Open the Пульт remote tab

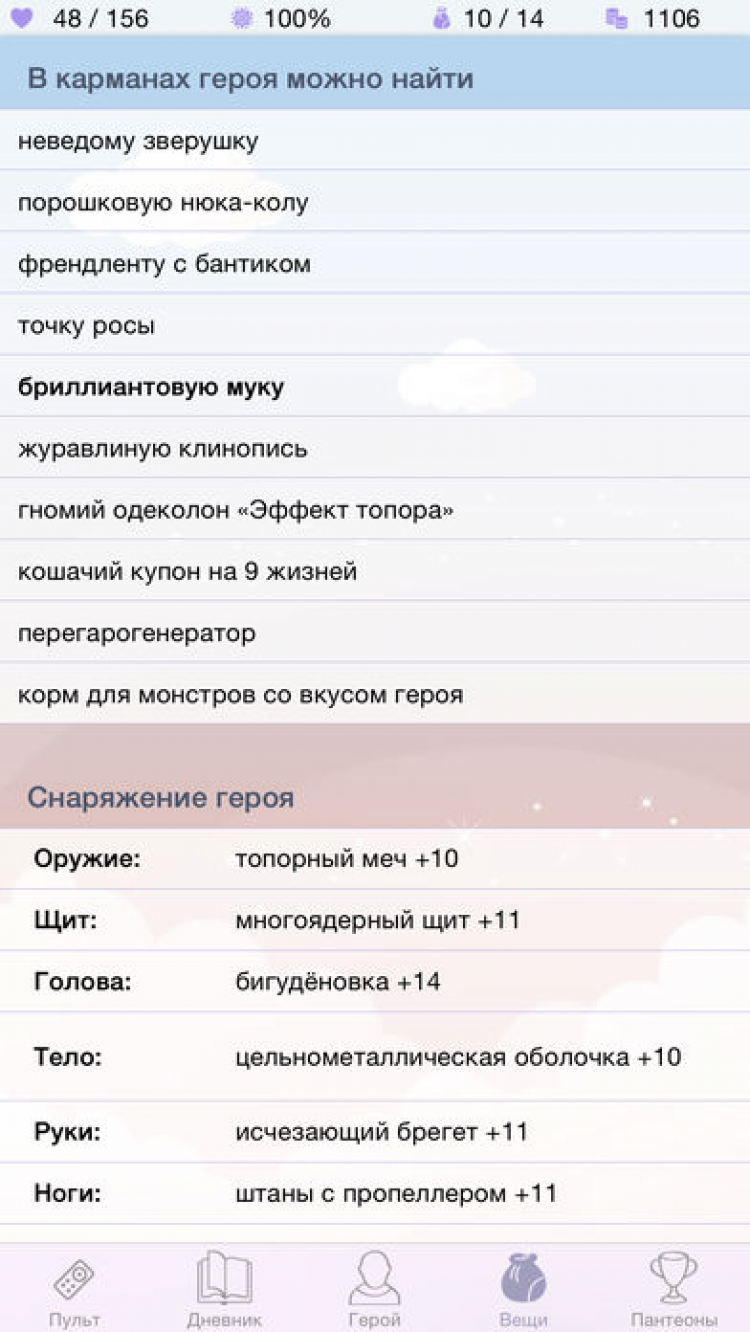tap(75, 1290)
